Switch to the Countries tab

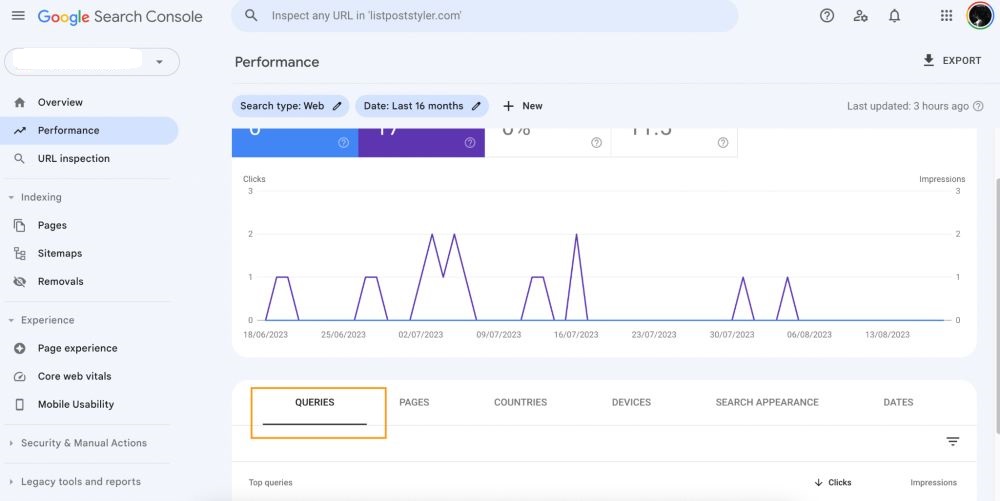click(520, 402)
